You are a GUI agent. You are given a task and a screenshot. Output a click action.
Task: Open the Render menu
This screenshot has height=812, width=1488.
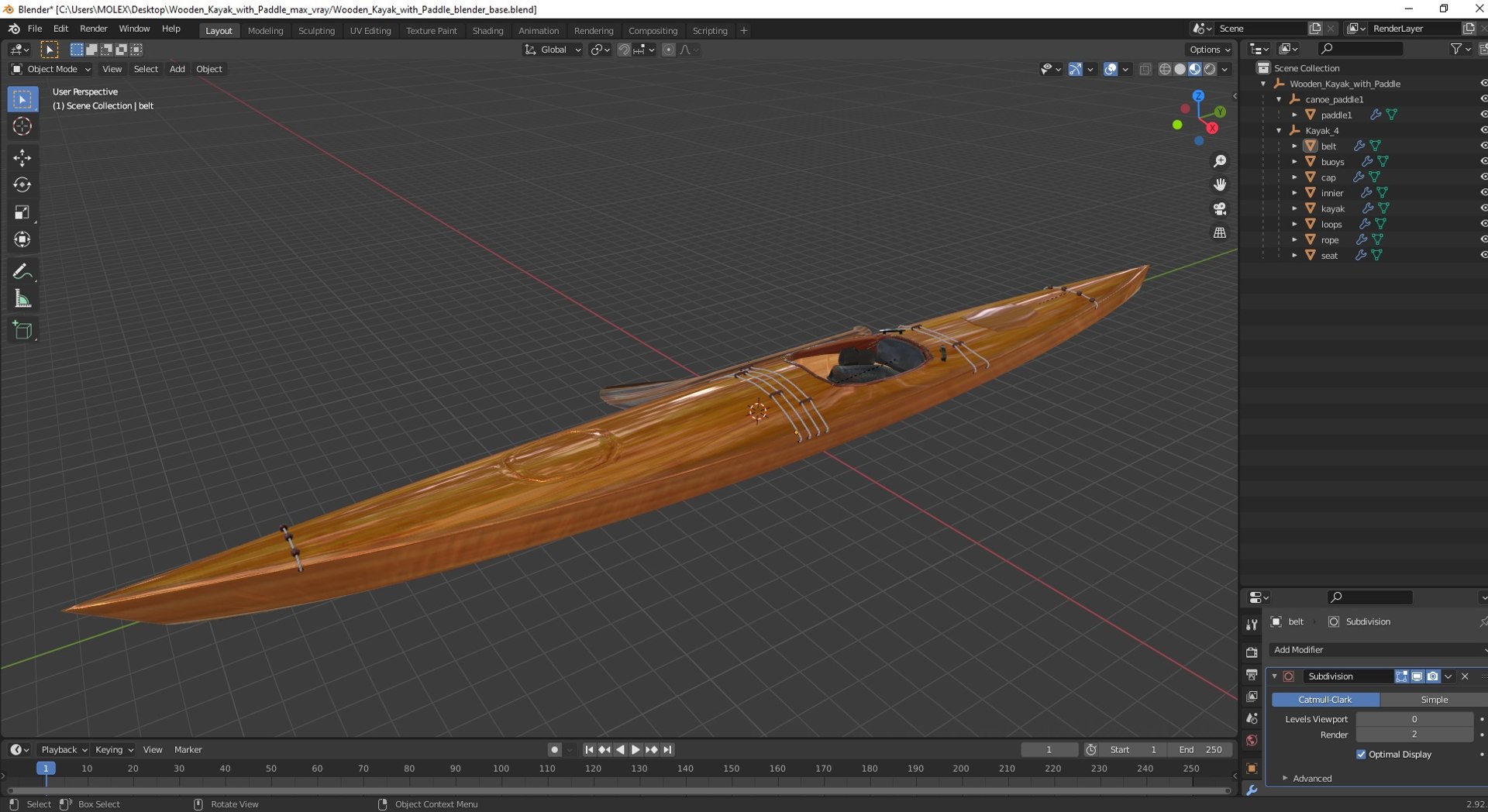94,29
